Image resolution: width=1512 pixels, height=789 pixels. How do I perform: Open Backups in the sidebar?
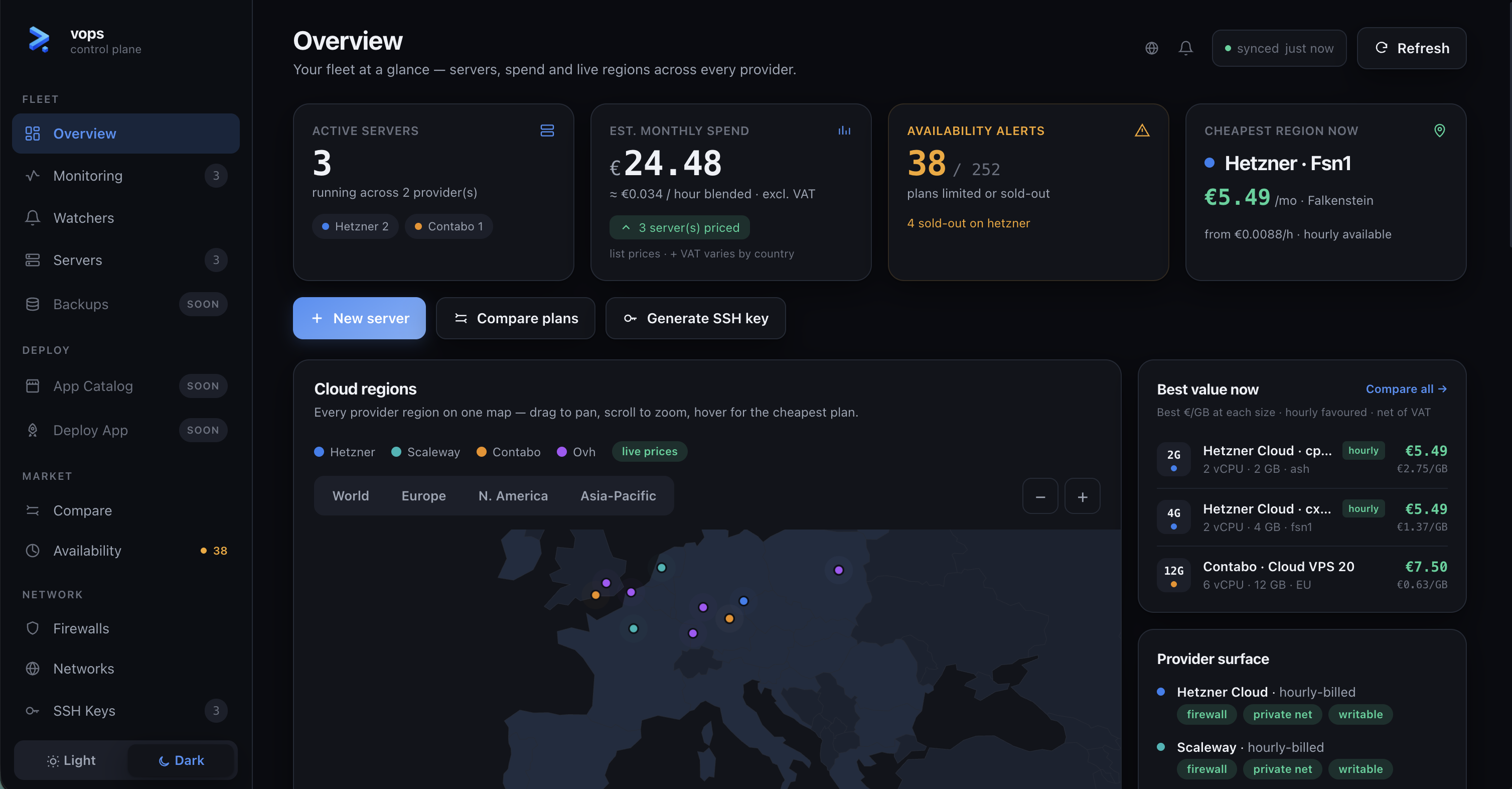coord(125,304)
